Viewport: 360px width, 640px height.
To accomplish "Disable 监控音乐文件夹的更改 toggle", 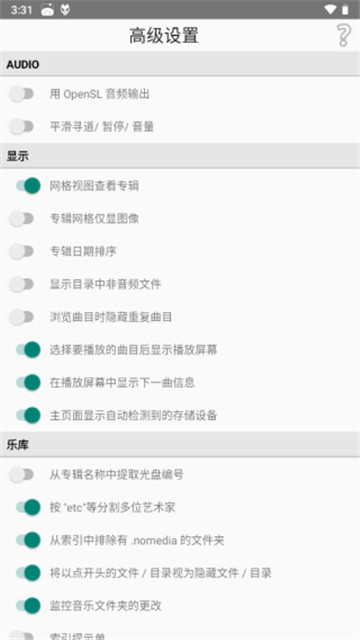I will [28, 605].
